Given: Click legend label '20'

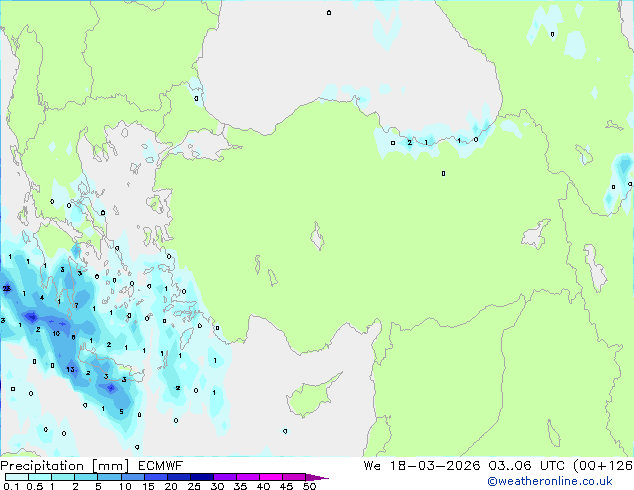Looking at the screenshot, I should pyautogui.click(x=171, y=486).
